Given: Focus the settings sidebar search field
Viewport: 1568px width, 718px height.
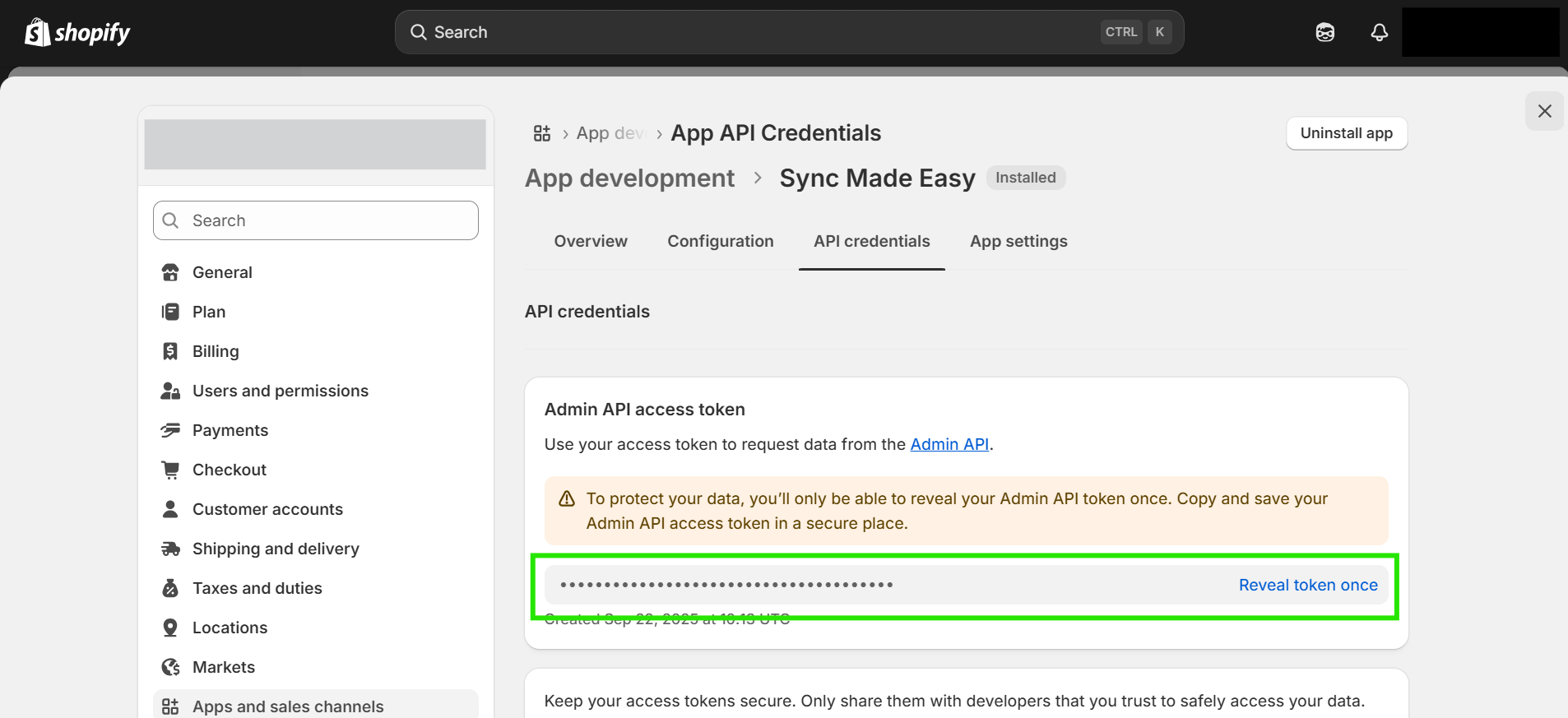Looking at the screenshot, I should click(316, 220).
